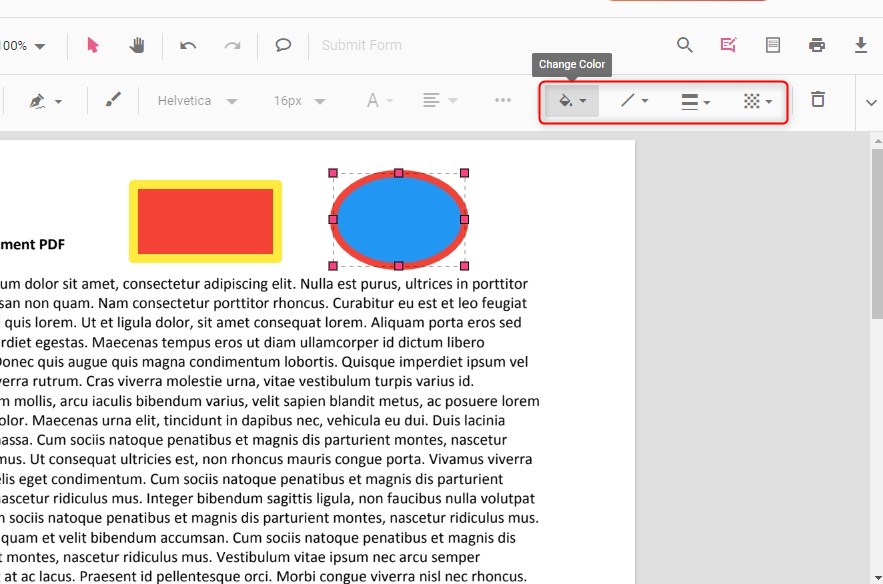Screen dimensions: 883x584
Task: Collapse the toolbar with the right chevron
Action: pos(871,100)
